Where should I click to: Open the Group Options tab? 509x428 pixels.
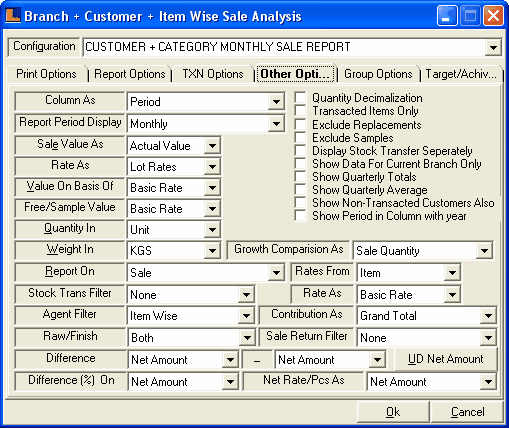378,74
